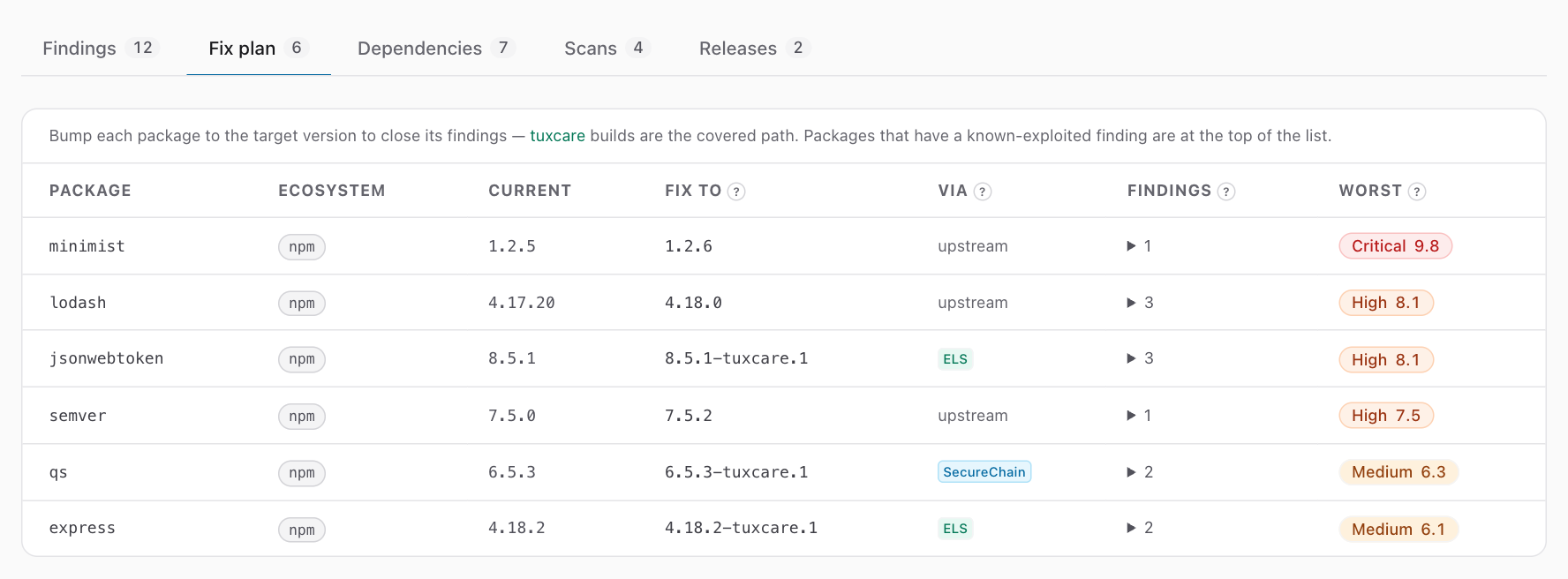Click the High 7.5 severity badge
Image resolution: width=1568 pixels, height=579 pixels.
coord(1386,416)
